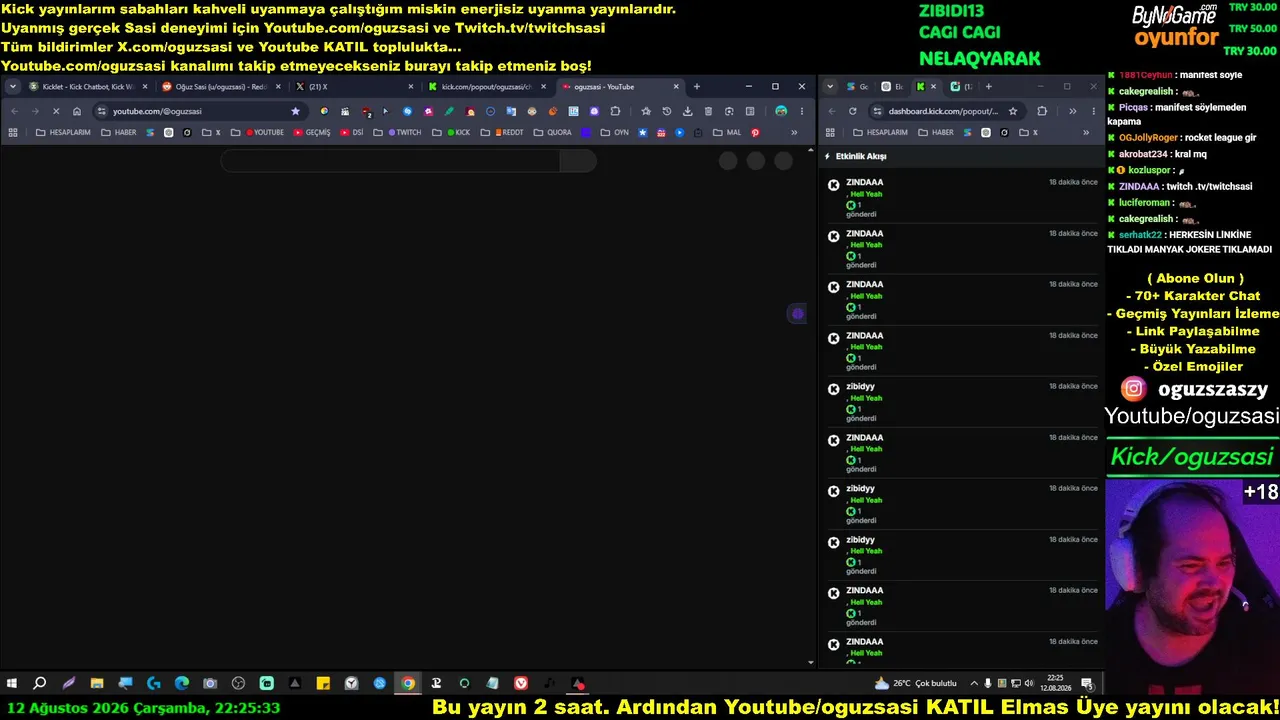
Task: Close the active Kick dashboard tab
Action: point(933,87)
